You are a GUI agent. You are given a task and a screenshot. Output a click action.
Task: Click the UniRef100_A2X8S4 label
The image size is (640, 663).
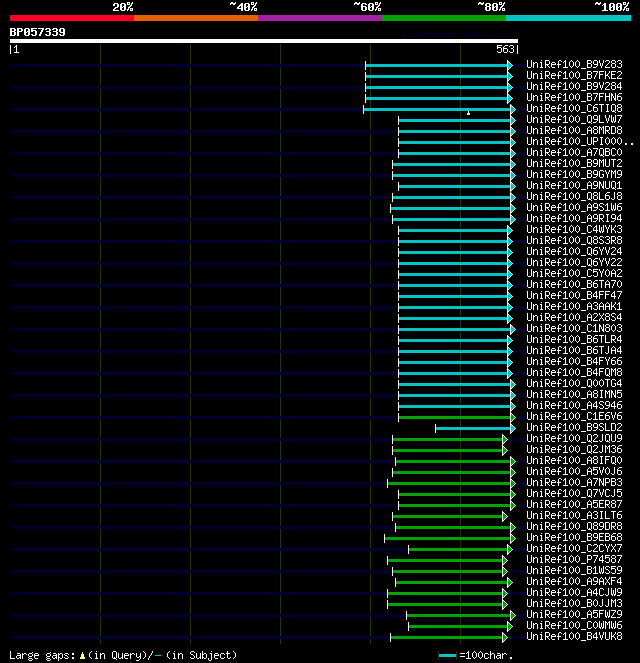click(574, 317)
